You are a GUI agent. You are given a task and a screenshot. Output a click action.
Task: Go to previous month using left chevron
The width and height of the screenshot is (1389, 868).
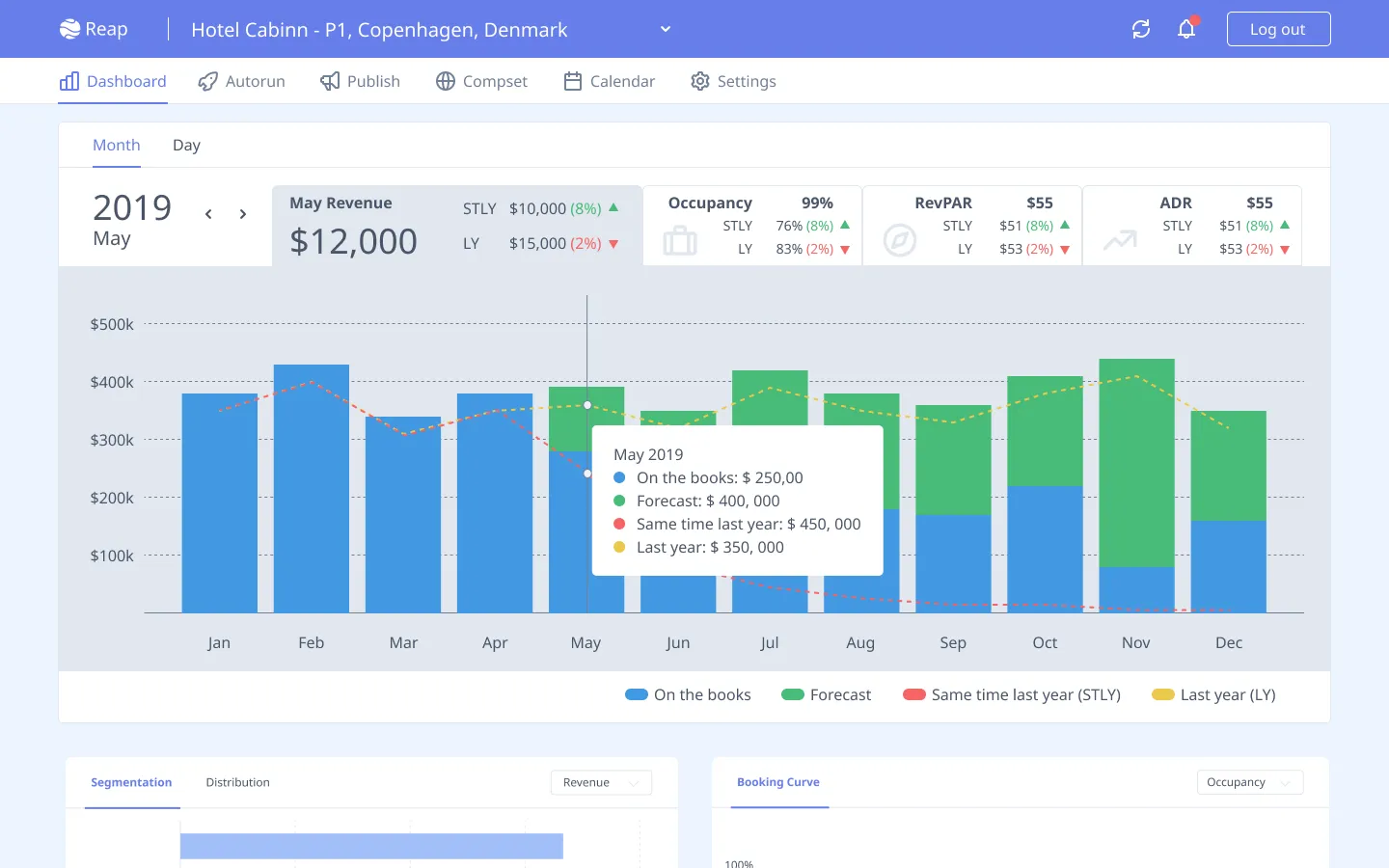[x=208, y=214]
